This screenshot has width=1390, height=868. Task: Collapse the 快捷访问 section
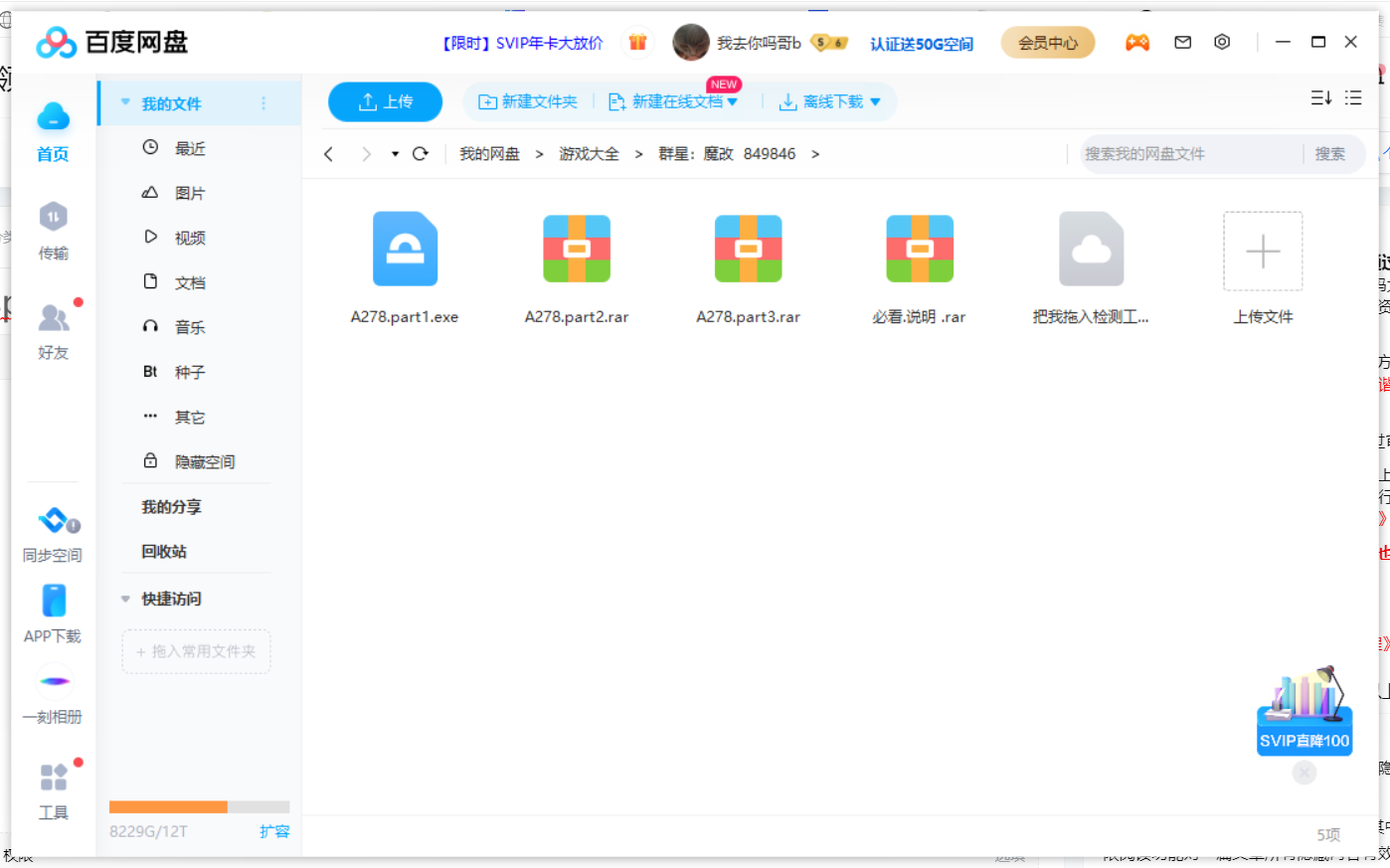[x=125, y=599]
